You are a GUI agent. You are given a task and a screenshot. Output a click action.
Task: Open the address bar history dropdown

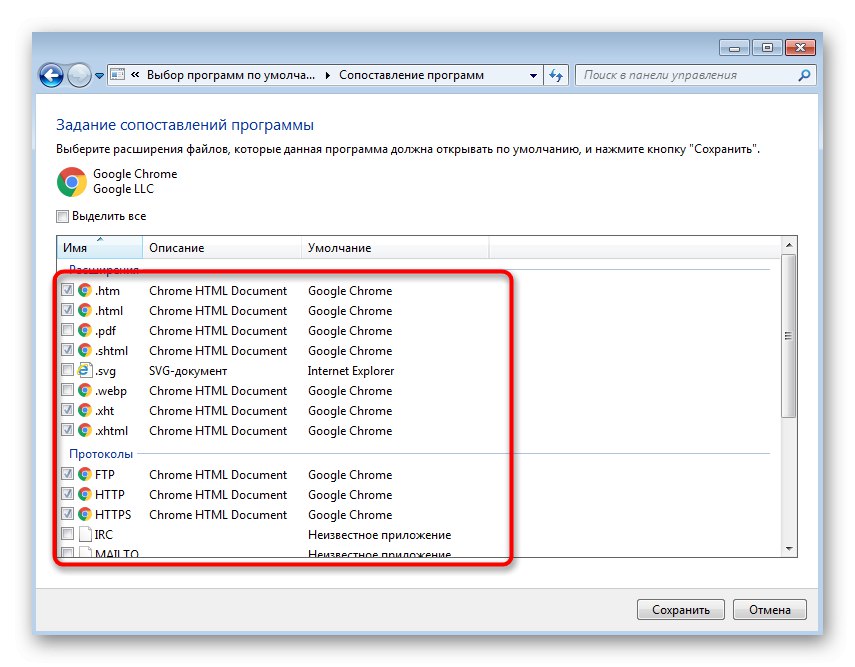pyautogui.click(x=532, y=75)
